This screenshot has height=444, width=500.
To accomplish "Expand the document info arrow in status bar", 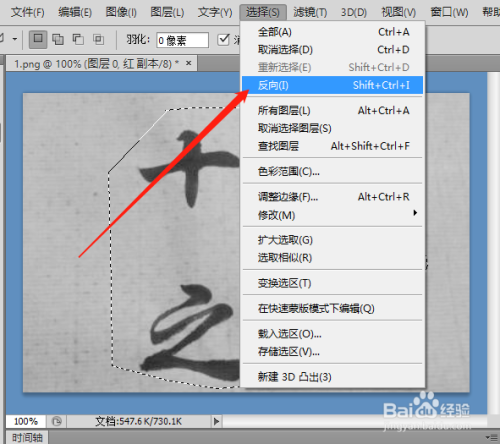I will 216,421.
